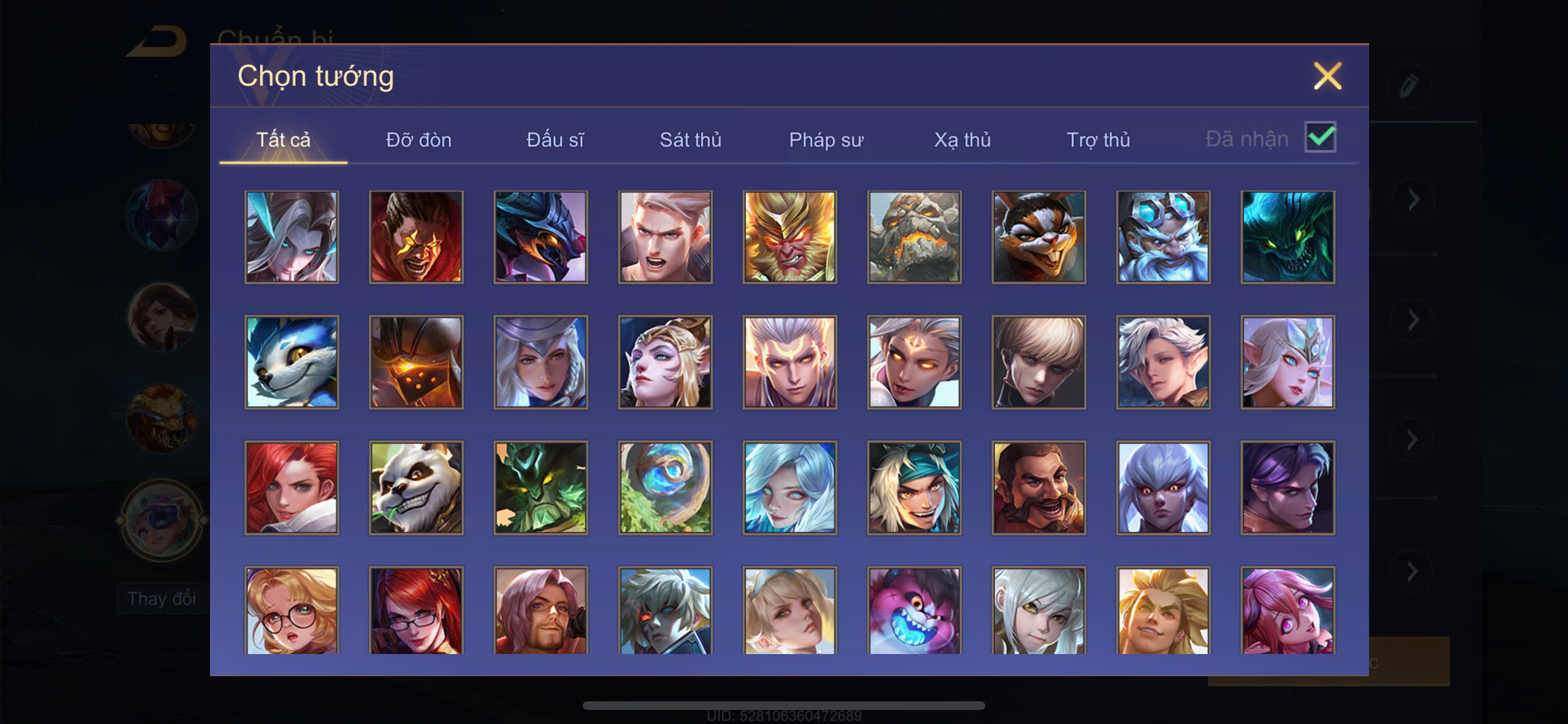
Task: Click the Thay đổi button
Action: tap(162, 599)
